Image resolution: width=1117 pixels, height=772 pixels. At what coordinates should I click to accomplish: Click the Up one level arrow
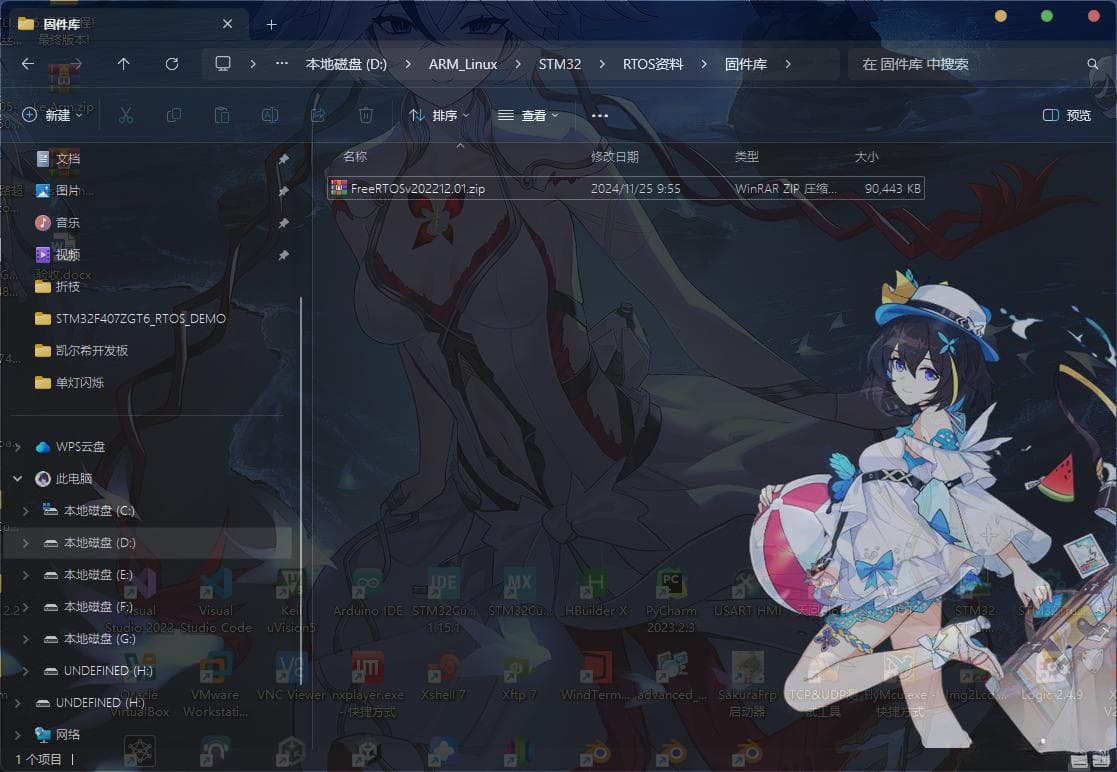point(123,64)
